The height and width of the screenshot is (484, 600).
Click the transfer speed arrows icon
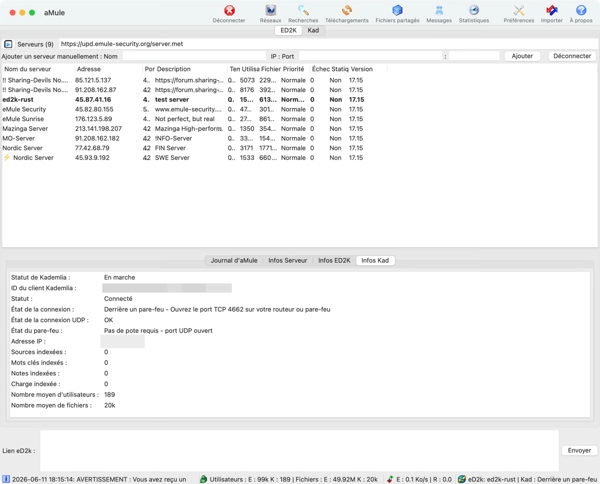point(390,479)
